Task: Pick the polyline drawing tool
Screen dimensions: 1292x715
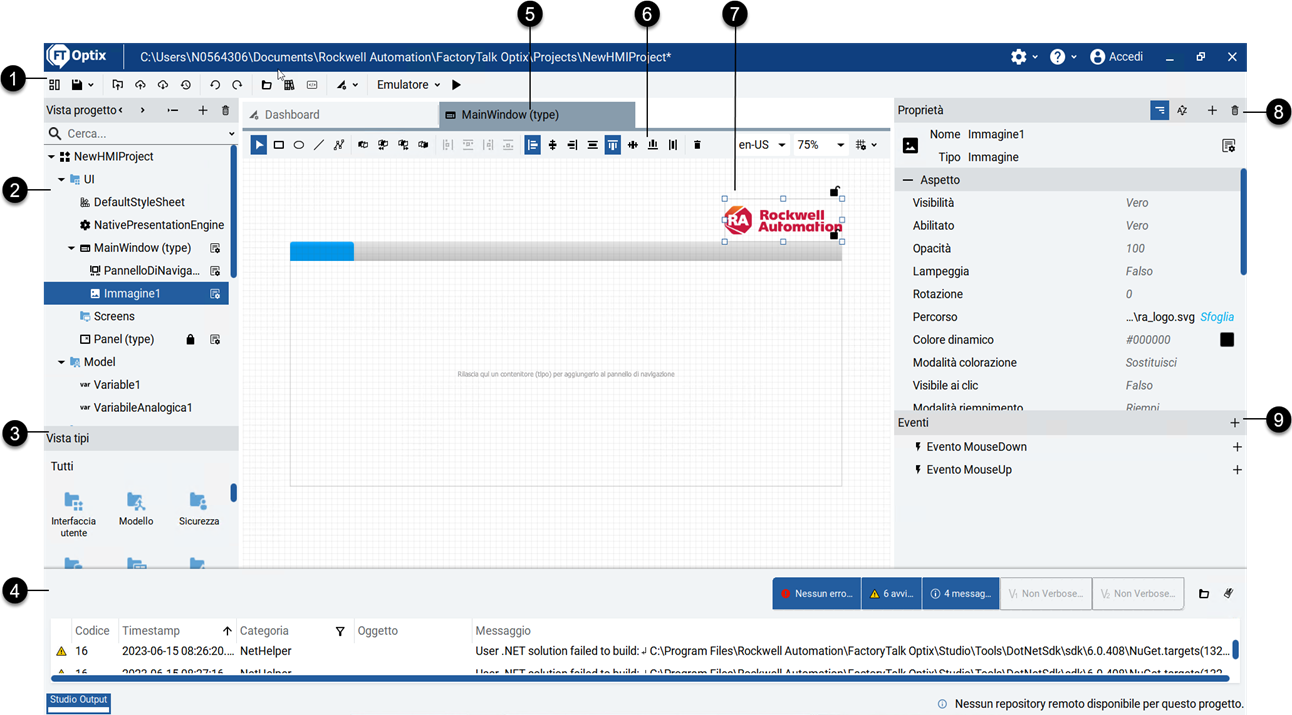Action: click(x=339, y=145)
